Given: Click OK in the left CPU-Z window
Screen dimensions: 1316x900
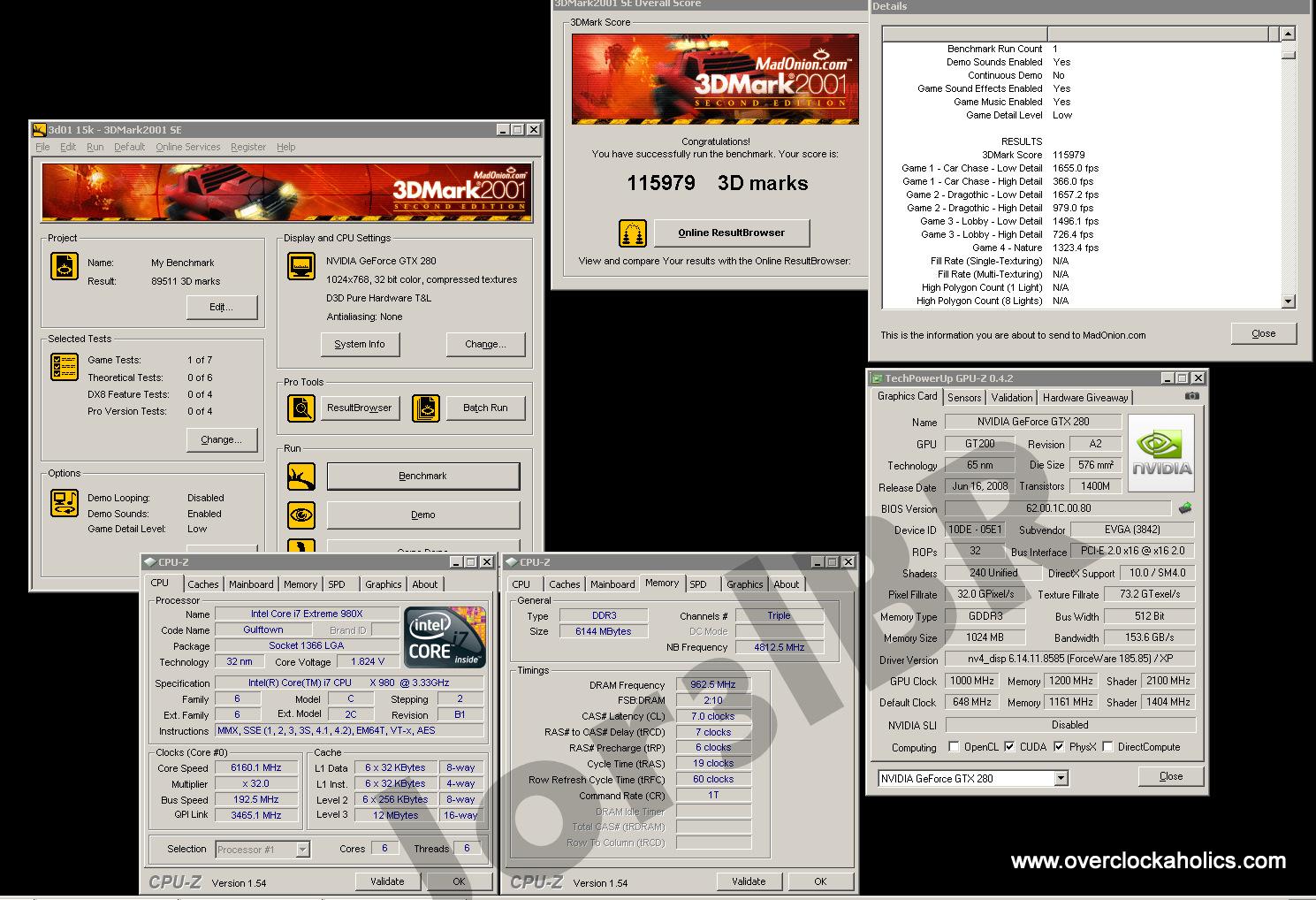Looking at the screenshot, I should [459, 881].
